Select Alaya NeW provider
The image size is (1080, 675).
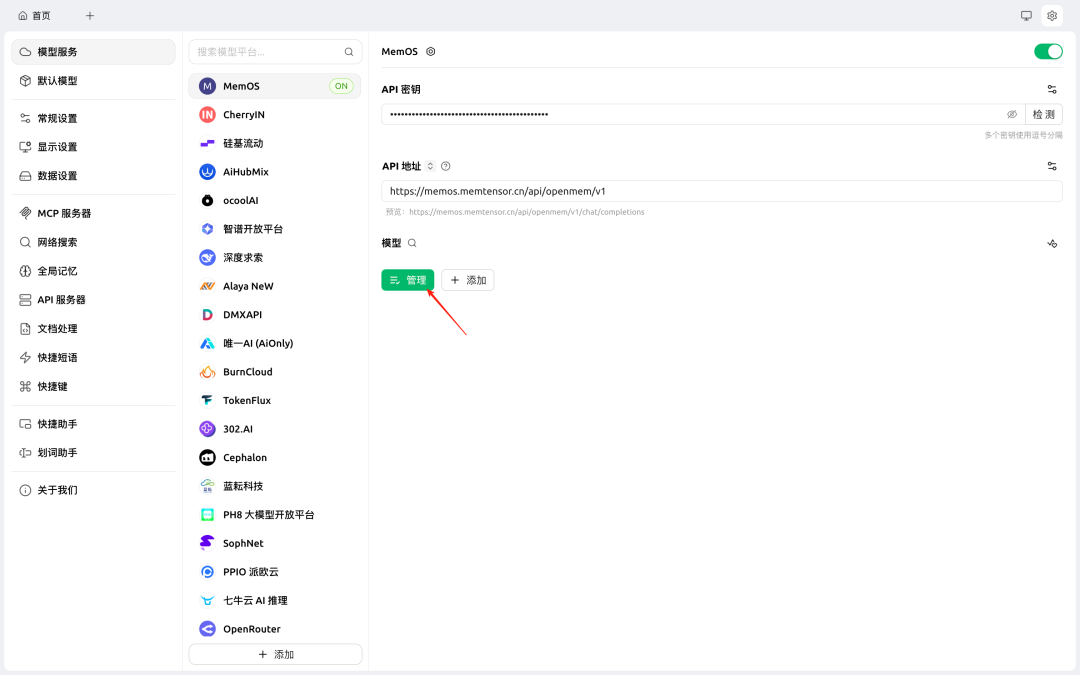pyautogui.click(x=275, y=287)
